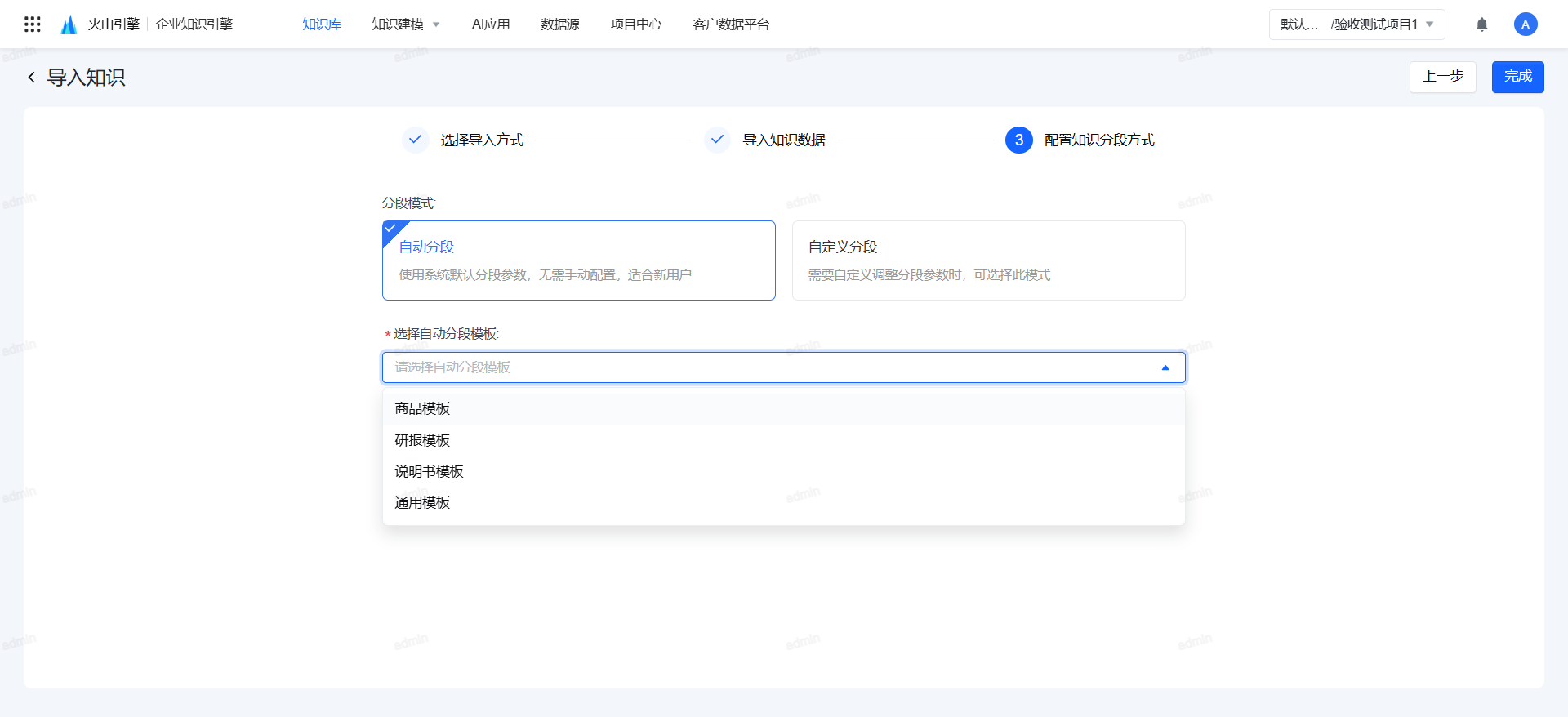This screenshot has height=717, width=1568.
Task: Select the 自定义分段 mode card
Action: click(x=988, y=261)
